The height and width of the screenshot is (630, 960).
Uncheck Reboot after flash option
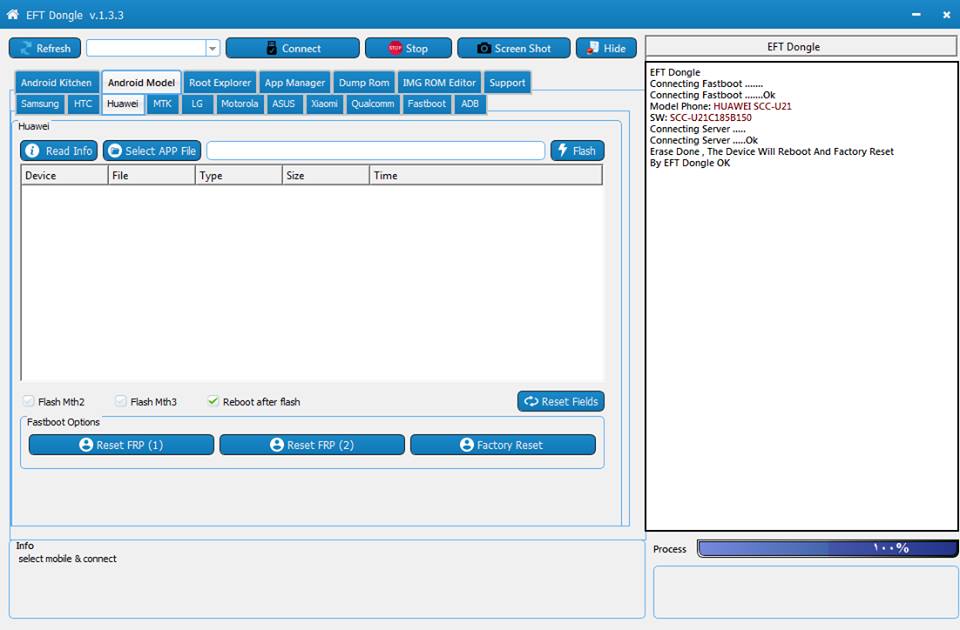click(x=213, y=402)
